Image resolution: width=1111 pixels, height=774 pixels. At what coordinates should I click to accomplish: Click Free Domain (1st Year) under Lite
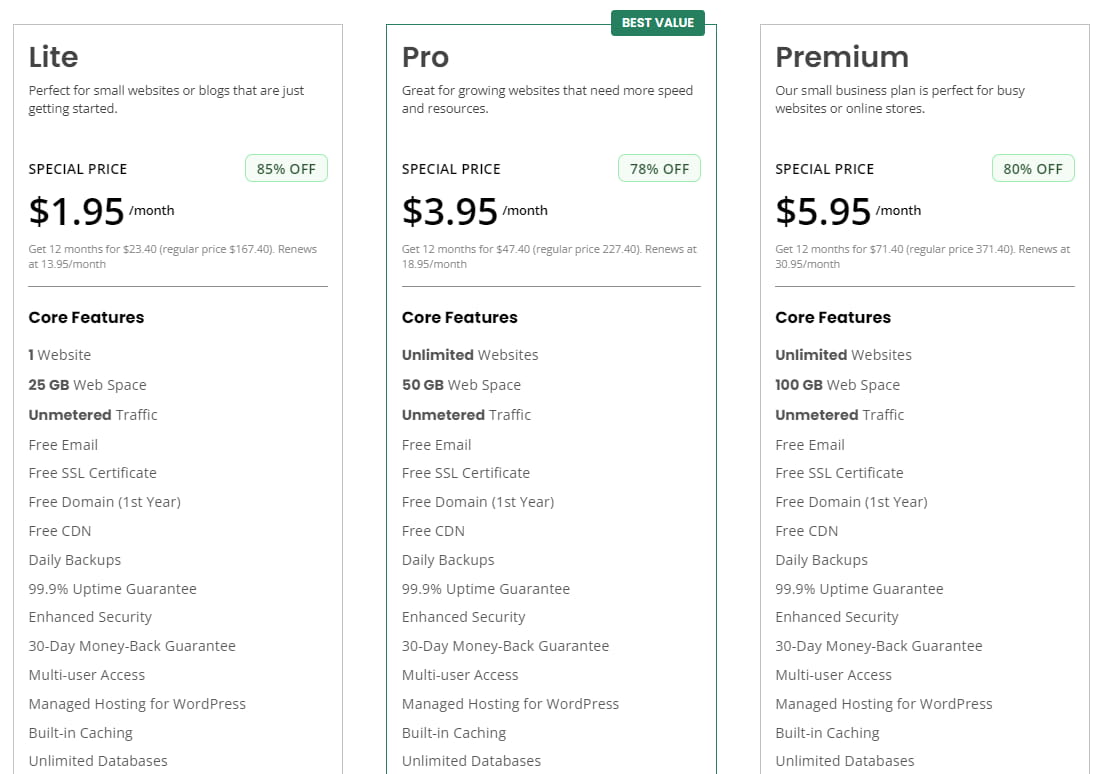pos(104,502)
